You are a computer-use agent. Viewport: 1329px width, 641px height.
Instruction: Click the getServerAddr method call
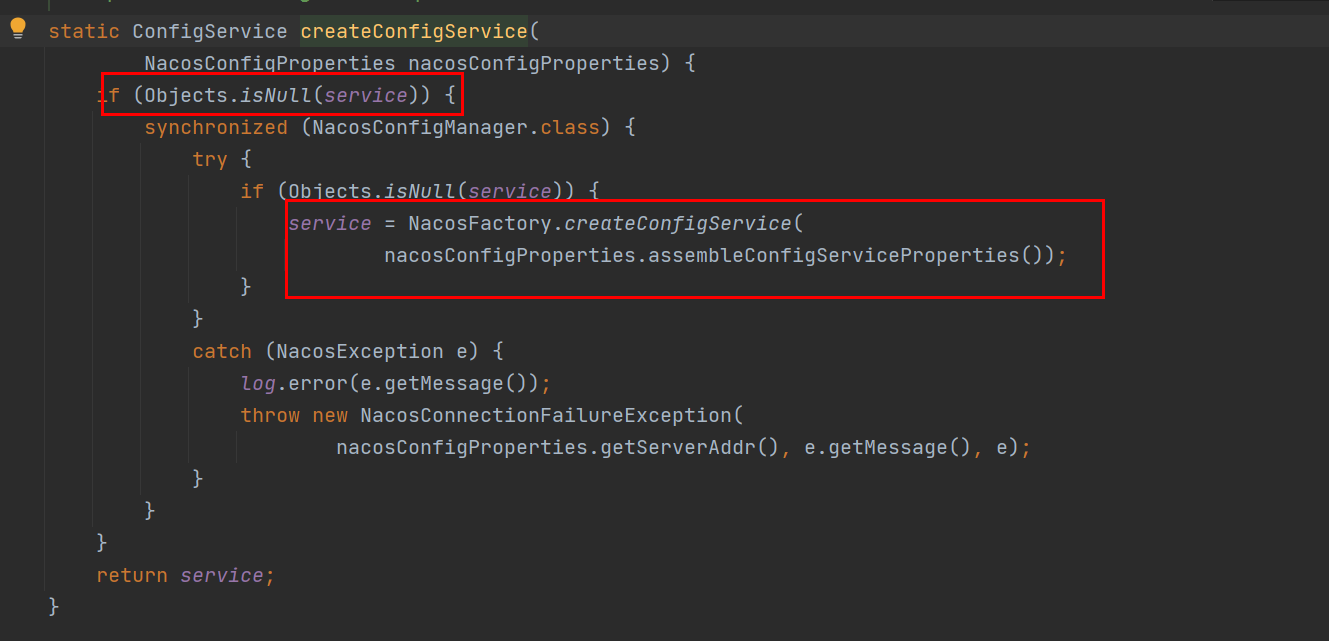[678, 447]
